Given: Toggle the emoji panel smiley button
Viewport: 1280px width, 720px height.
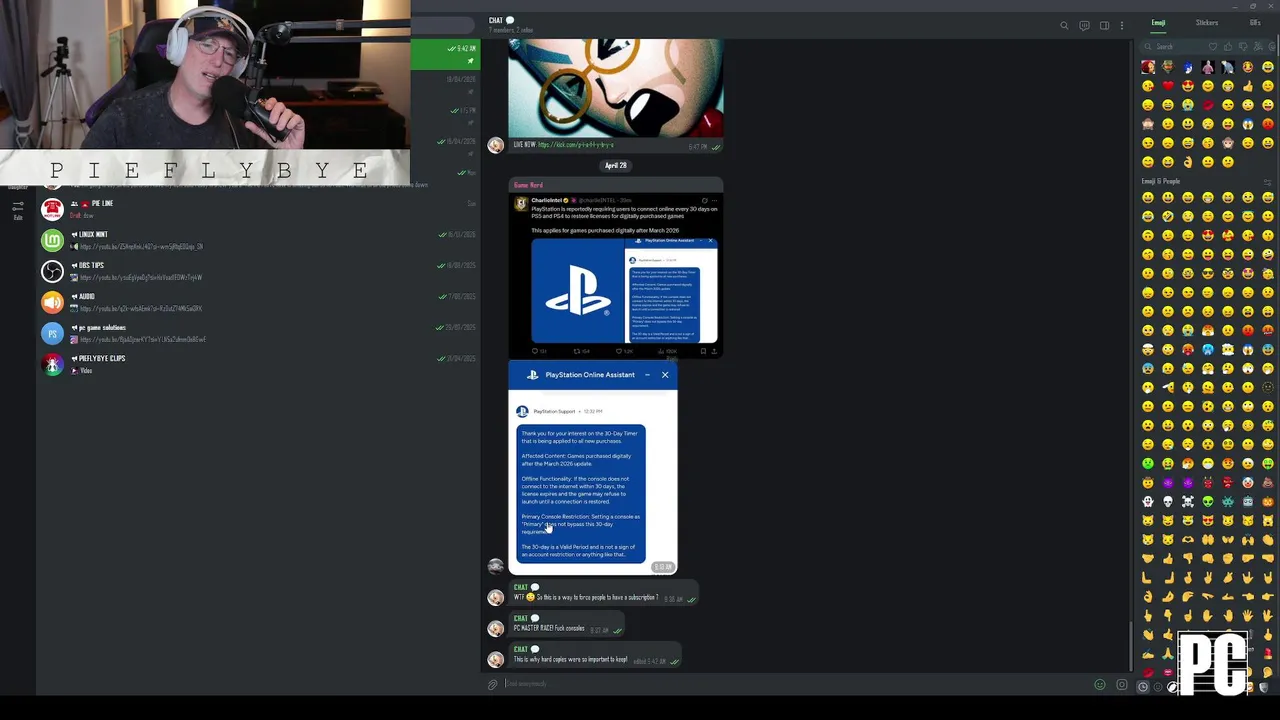Looking at the screenshot, I should pos(1100,684).
